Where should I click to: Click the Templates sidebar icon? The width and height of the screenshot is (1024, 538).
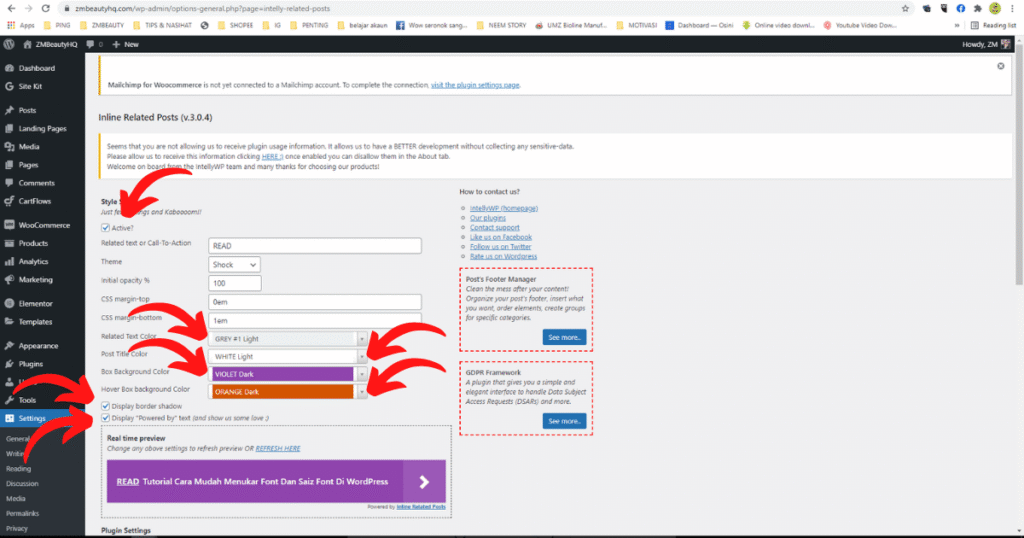pyautogui.click(x=9, y=322)
